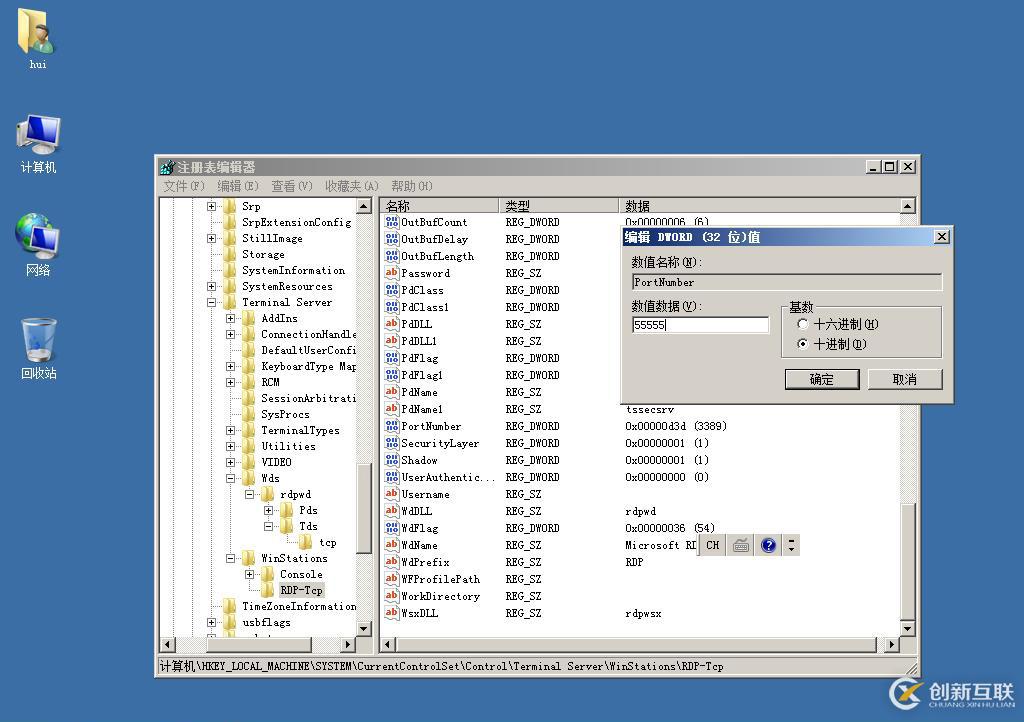Collapse the WinStations tree node
Screen dimensions: 1024x722
[231, 558]
